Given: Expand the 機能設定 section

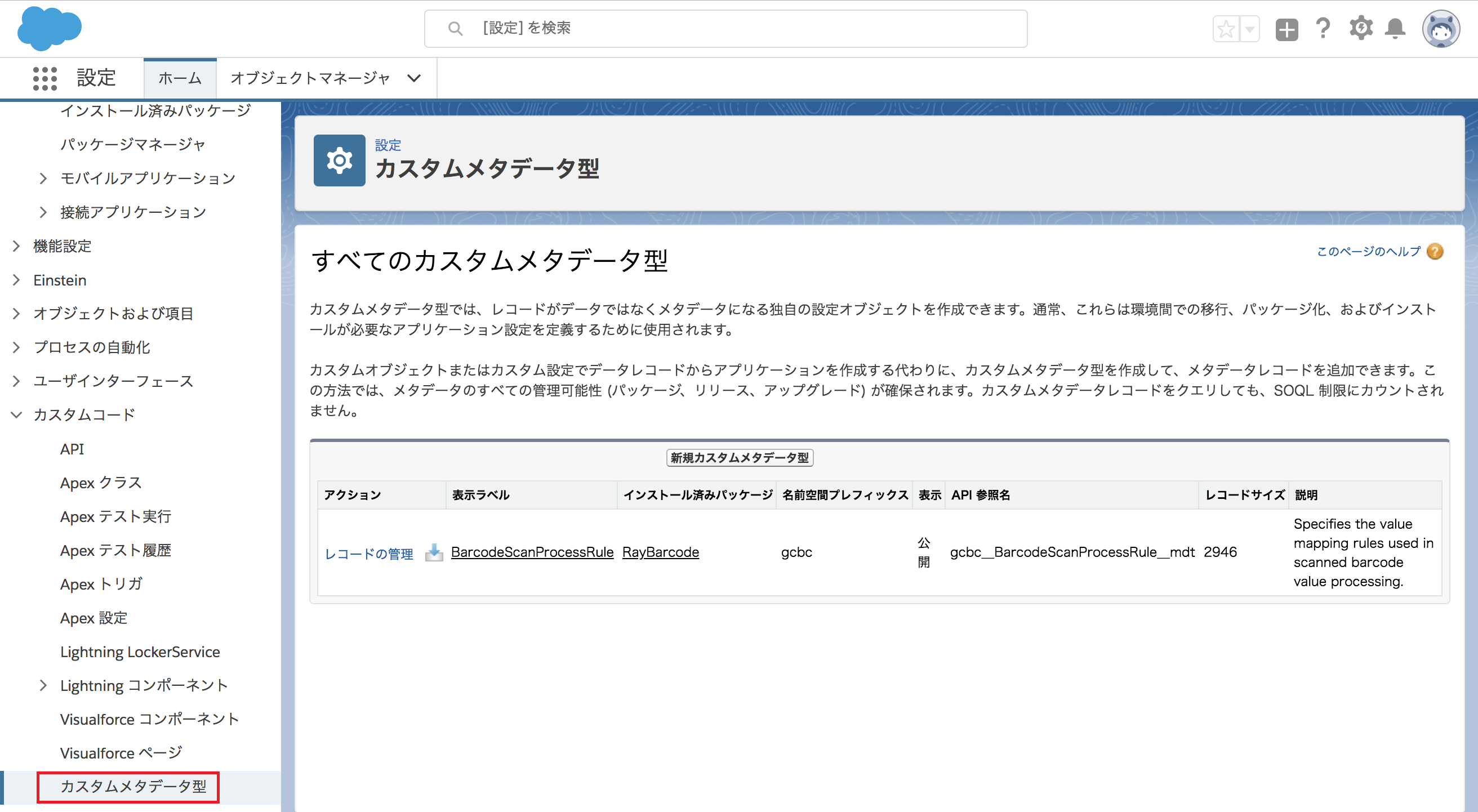Looking at the screenshot, I should [16, 246].
